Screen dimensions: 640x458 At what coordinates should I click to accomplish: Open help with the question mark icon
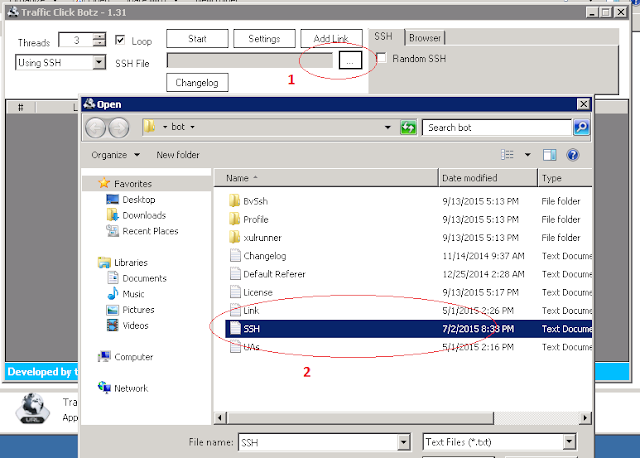(x=573, y=155)
